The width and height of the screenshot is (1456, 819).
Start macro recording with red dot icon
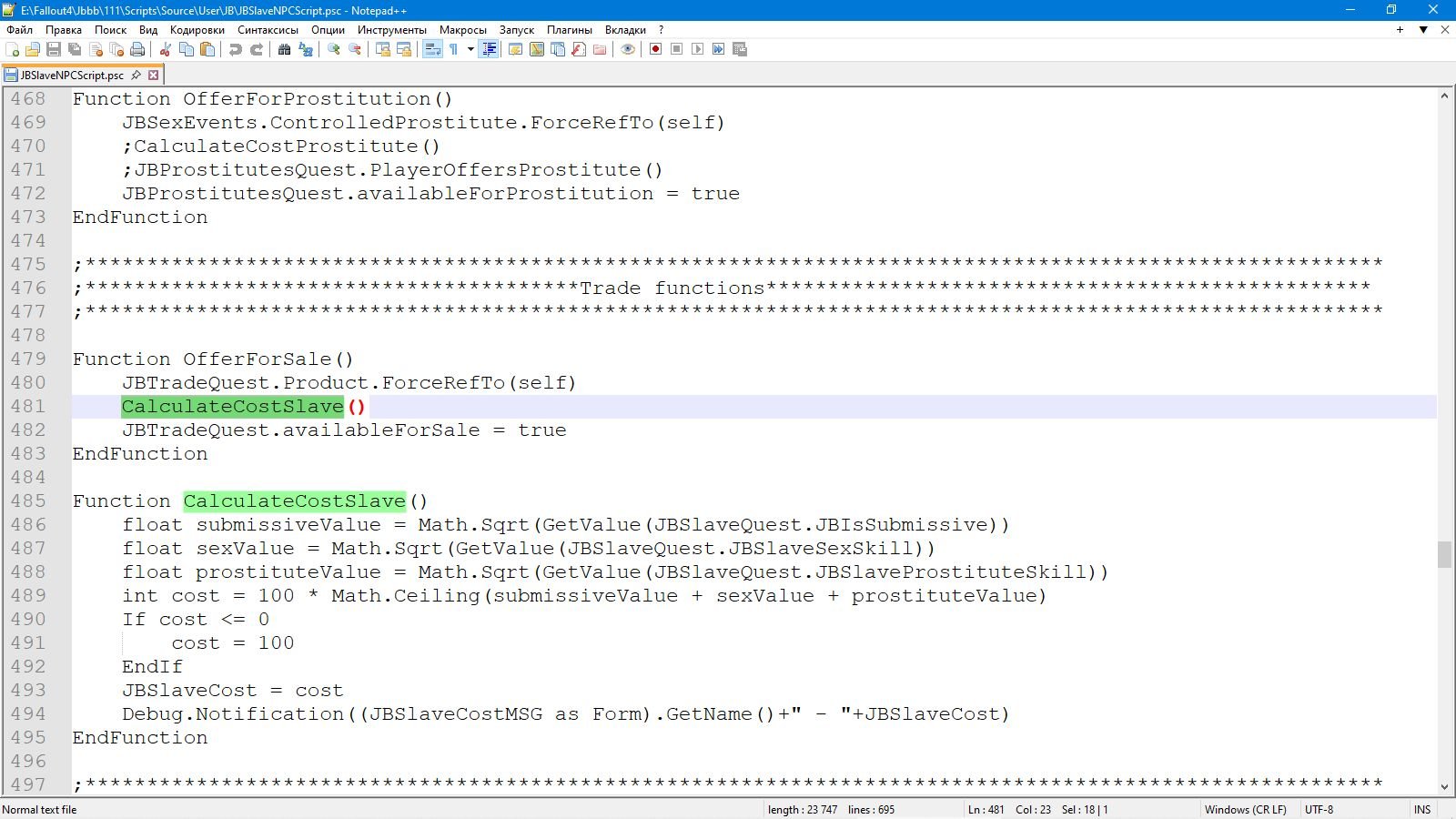[x=655, y=49]
